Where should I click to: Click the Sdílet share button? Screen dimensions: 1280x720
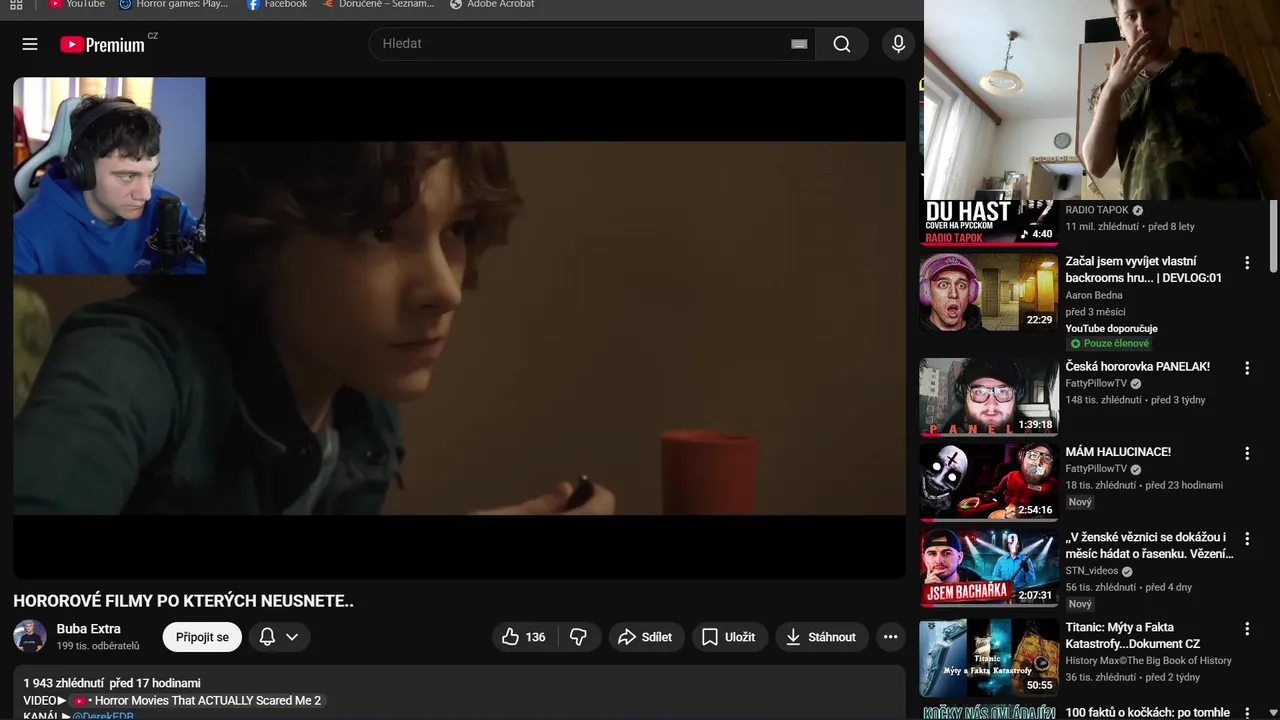tap(645, 637)
